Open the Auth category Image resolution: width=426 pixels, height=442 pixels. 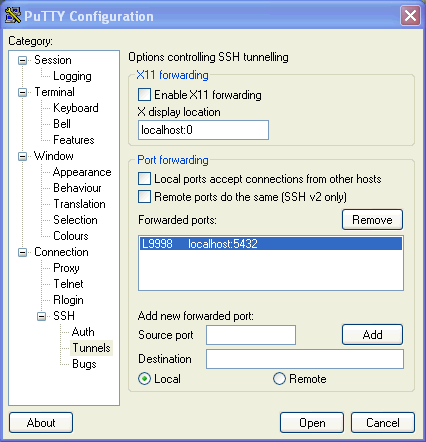point(83,332)
